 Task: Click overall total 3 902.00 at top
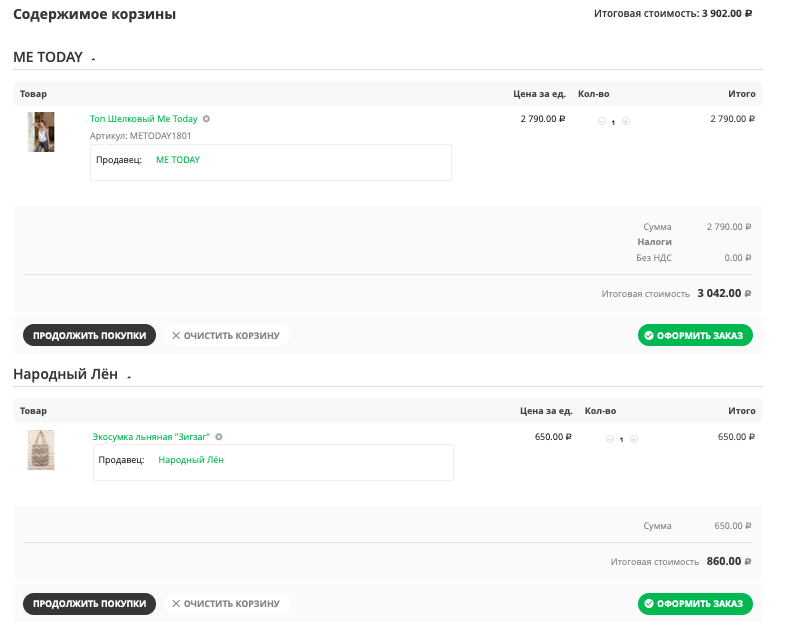[x=727, y=14]
